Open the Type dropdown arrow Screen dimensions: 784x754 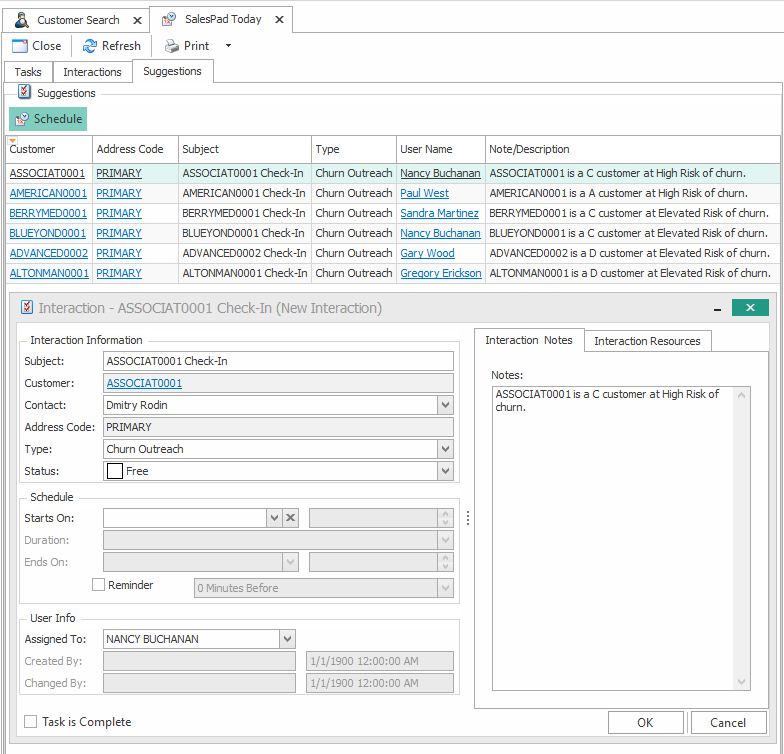click(445, 449)
